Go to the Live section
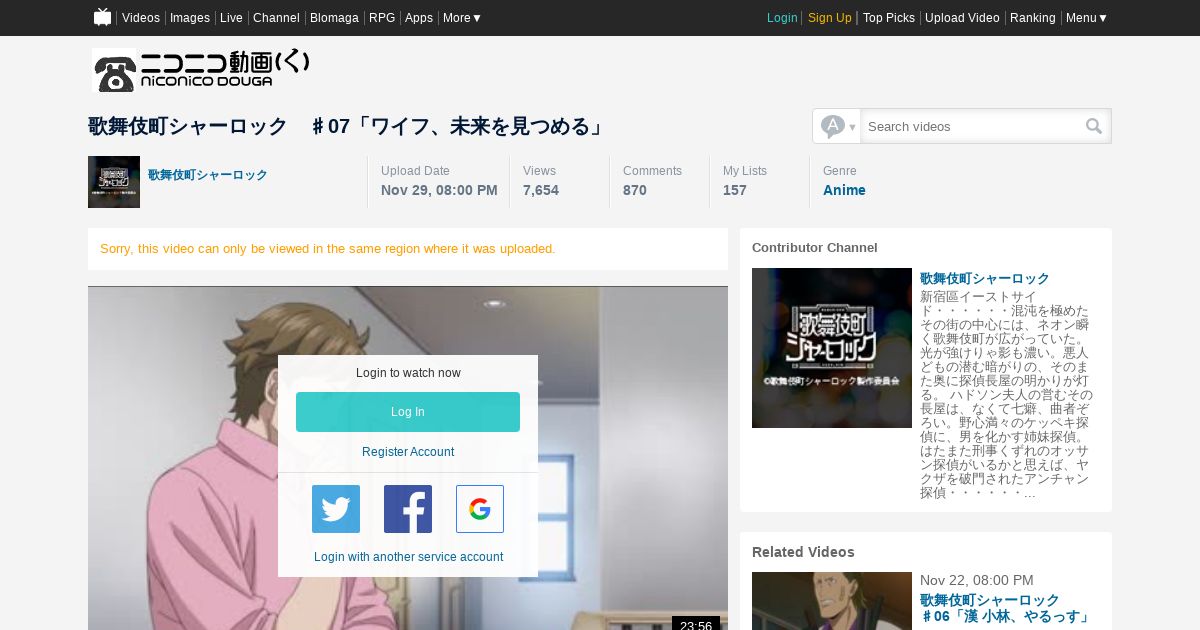This screenshot has width=1200, height=630. [231, 18]
